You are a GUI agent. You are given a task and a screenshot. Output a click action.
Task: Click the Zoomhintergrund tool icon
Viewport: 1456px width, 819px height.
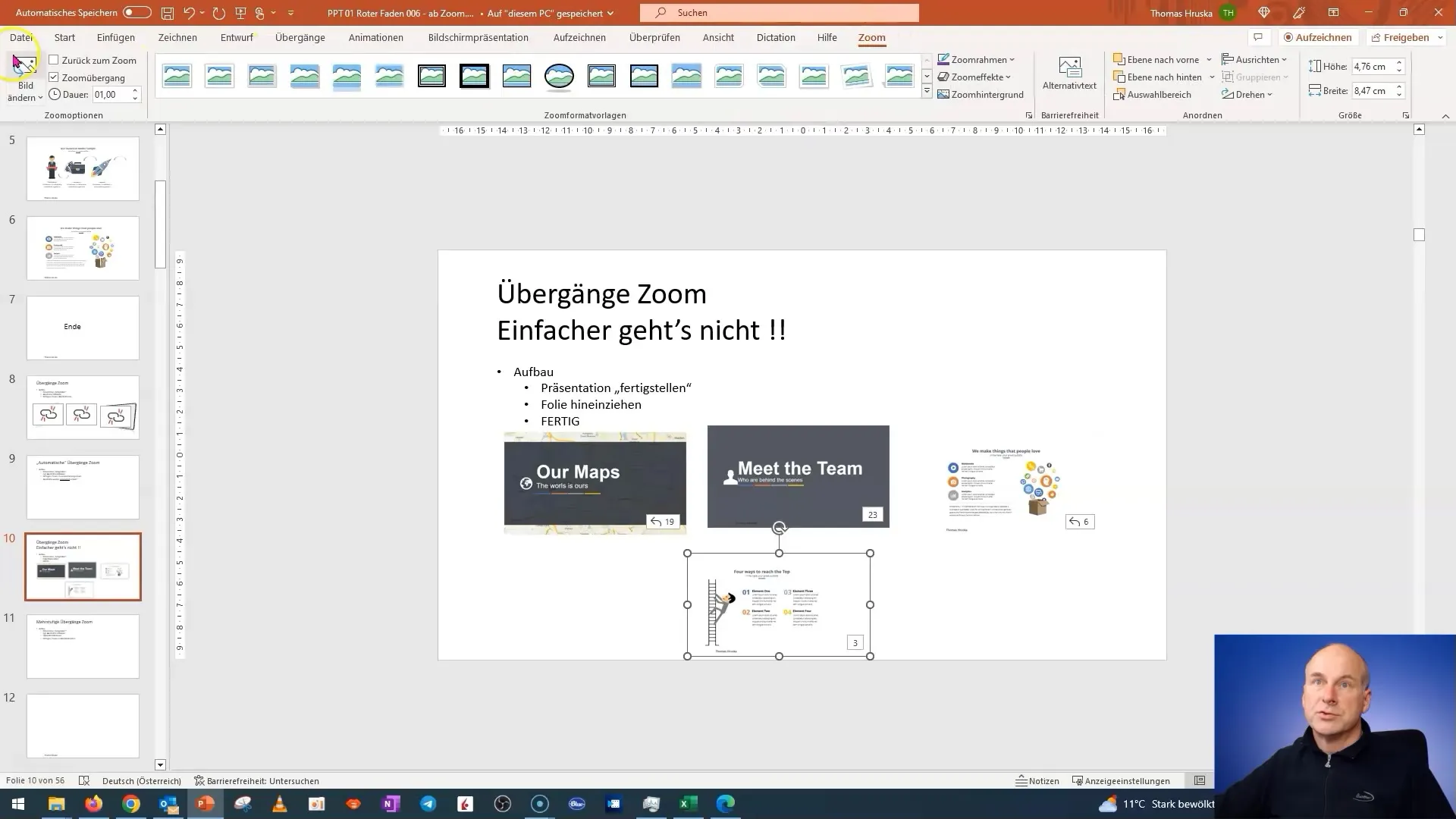pos(944,94)
